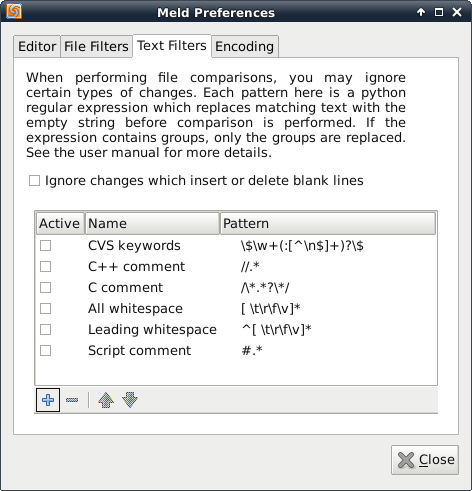This screenshot has width=472, height=491.
Task: Switch to the Encoding tab
Action: pos(245,46)
